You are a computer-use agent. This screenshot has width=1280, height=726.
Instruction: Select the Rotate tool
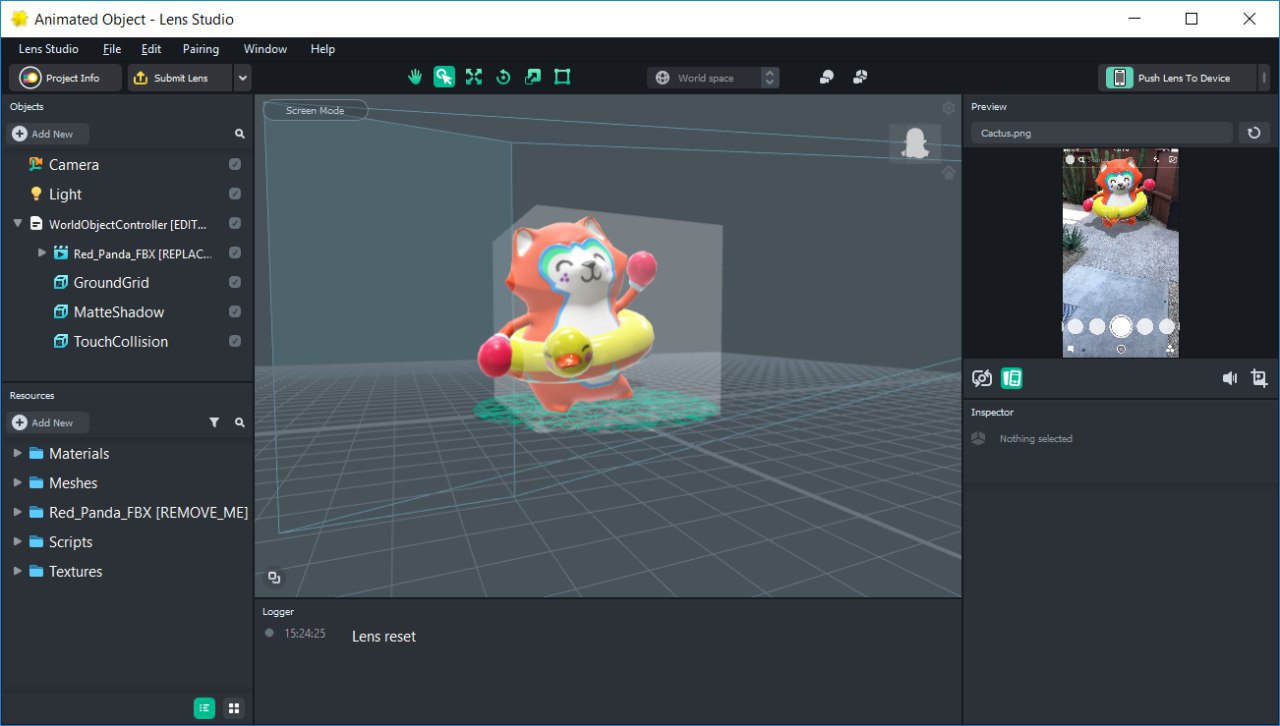click(x=503, y=77)
